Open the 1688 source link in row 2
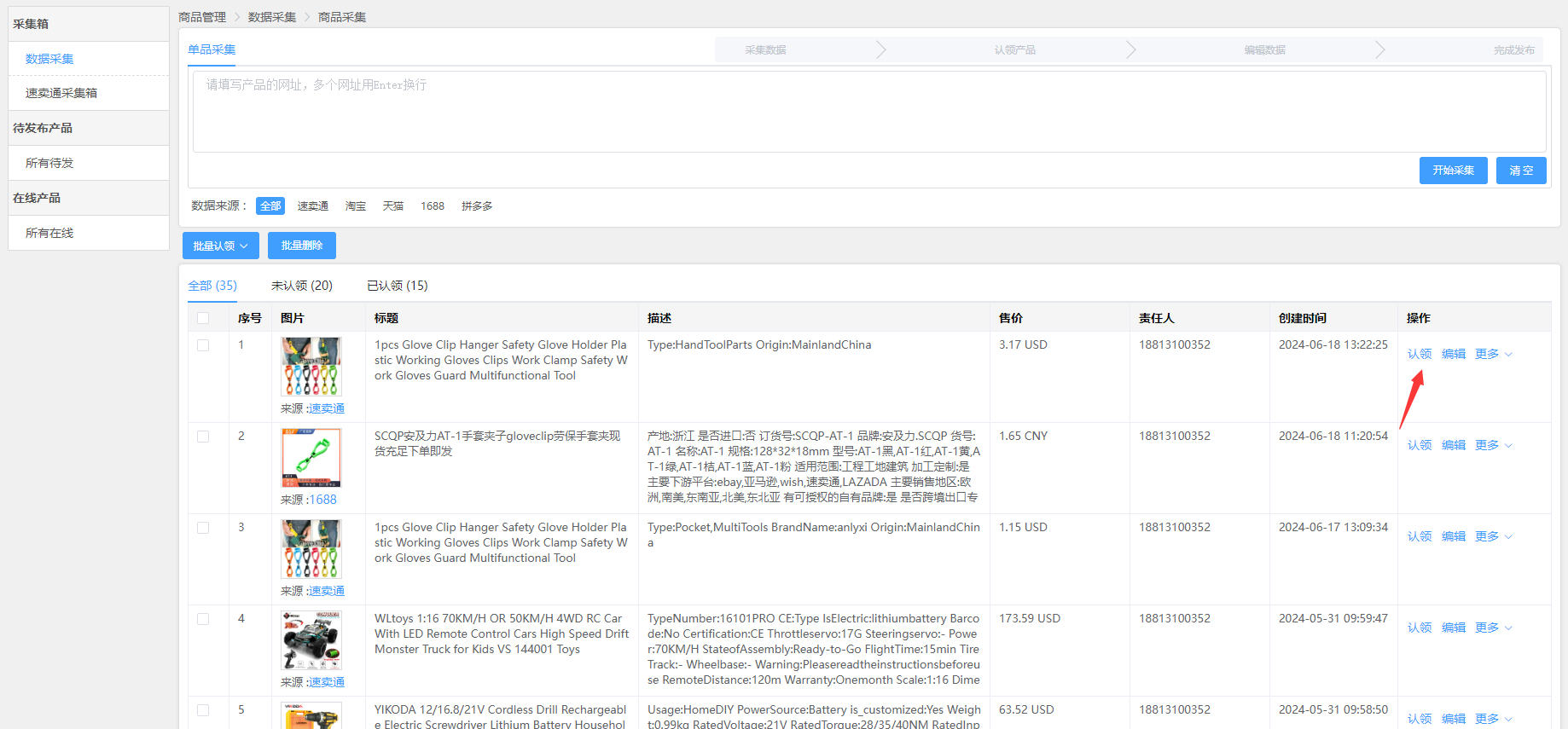 tap(323, 500)
